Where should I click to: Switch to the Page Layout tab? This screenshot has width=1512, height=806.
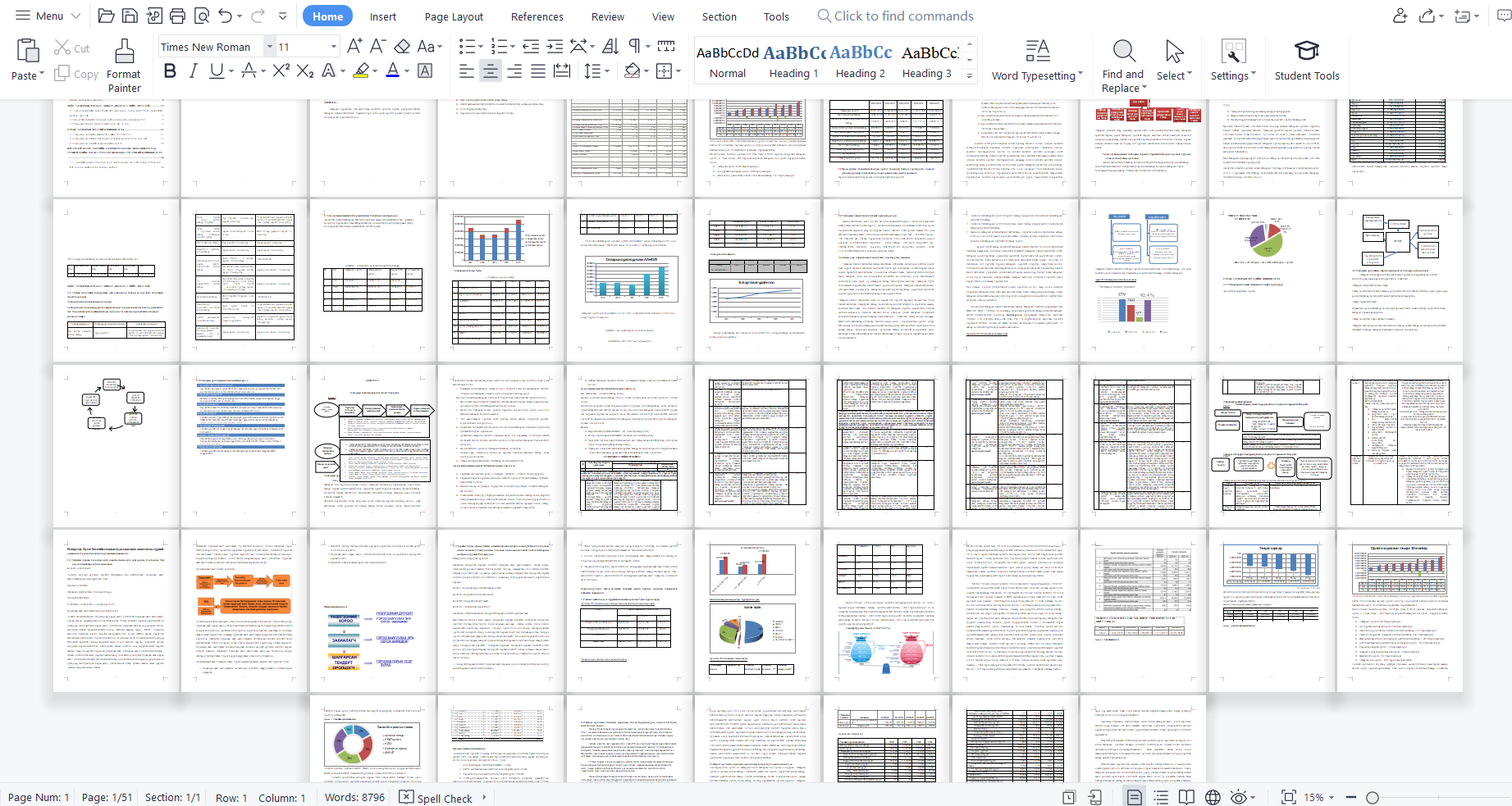click(x=454, y=16)
